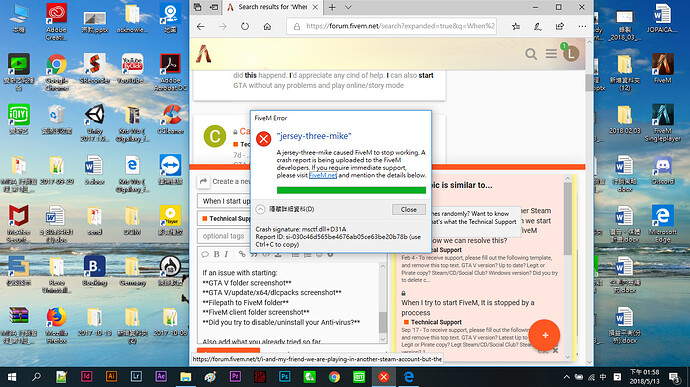This screenshot has width=690, height=387.
Task: Toggle italic formatting in post editor
Action: pyautogui.click(x=226, y=254)
